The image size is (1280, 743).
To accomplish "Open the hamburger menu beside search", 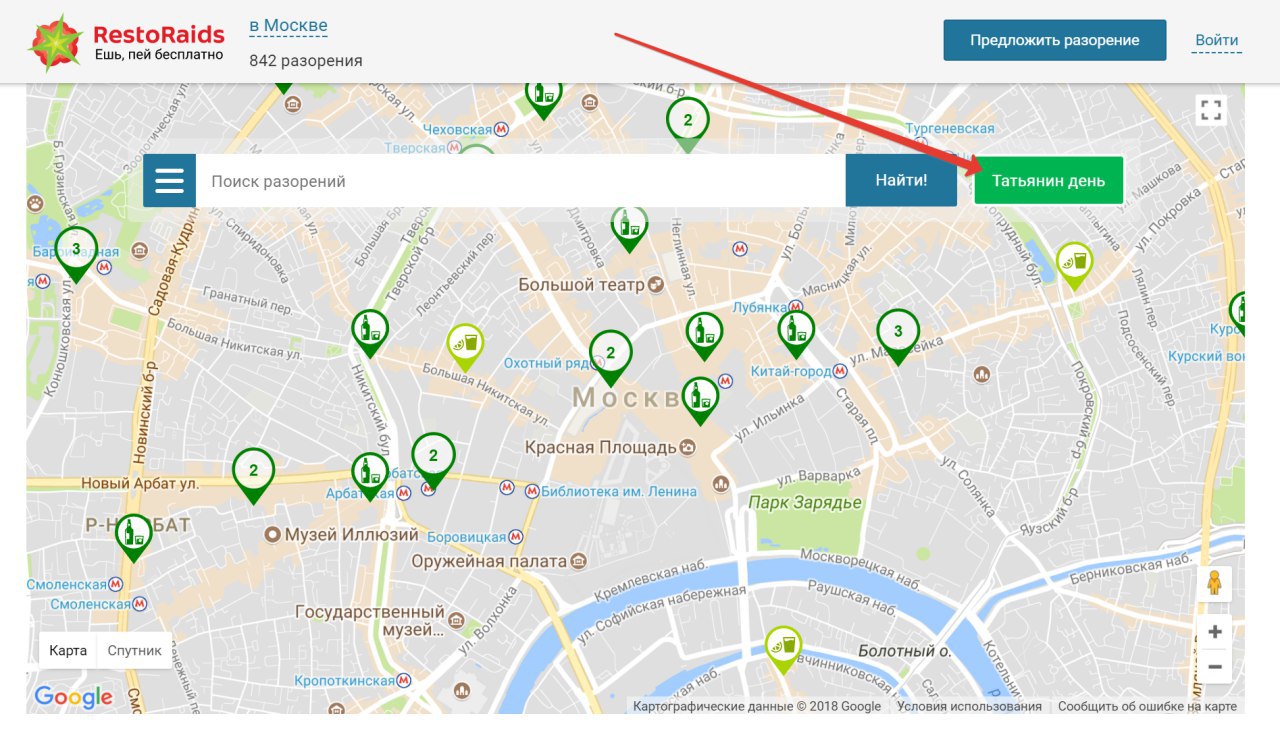I will (169, 181).
